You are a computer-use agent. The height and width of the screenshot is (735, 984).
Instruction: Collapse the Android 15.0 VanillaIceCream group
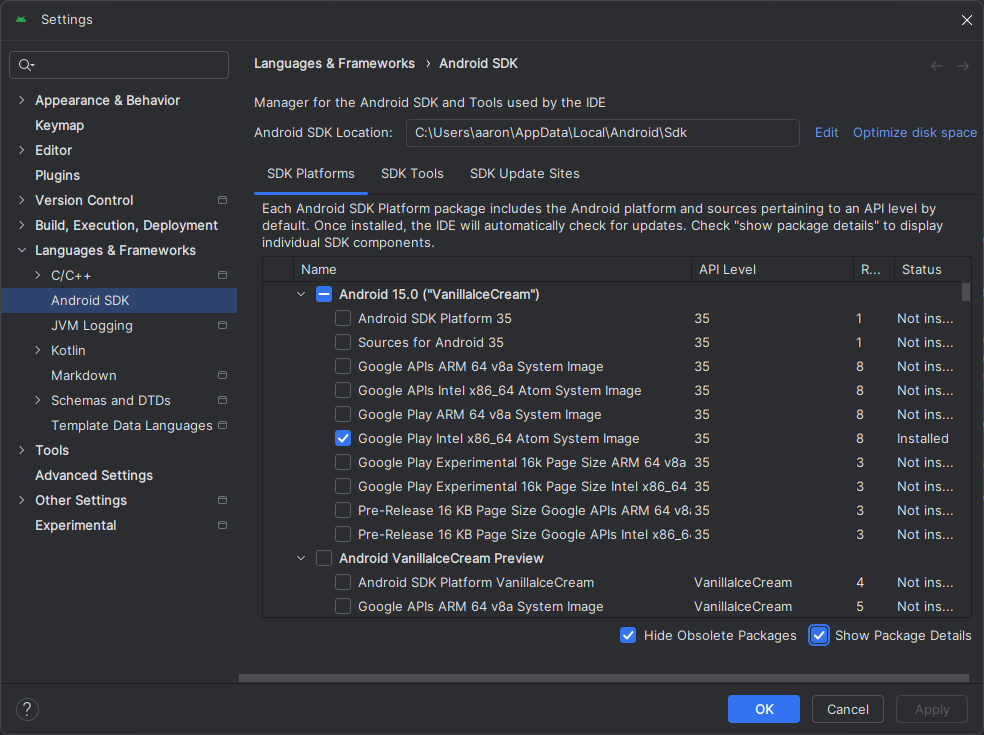click(301, 294)
